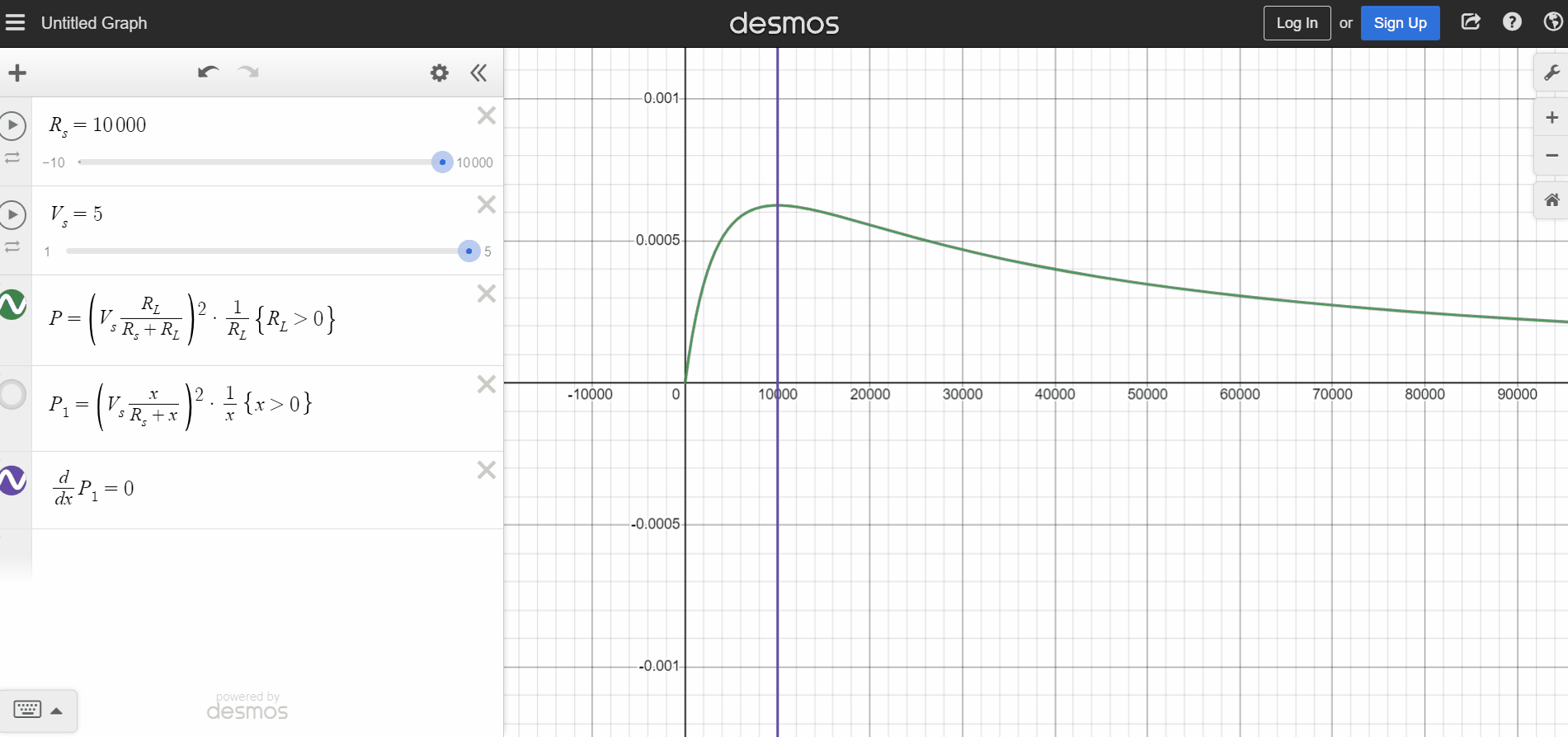The height and width of the screenshot is (737, 1568).
Task: Show the hidden P1 expression curve
Action: coord(12,394)
